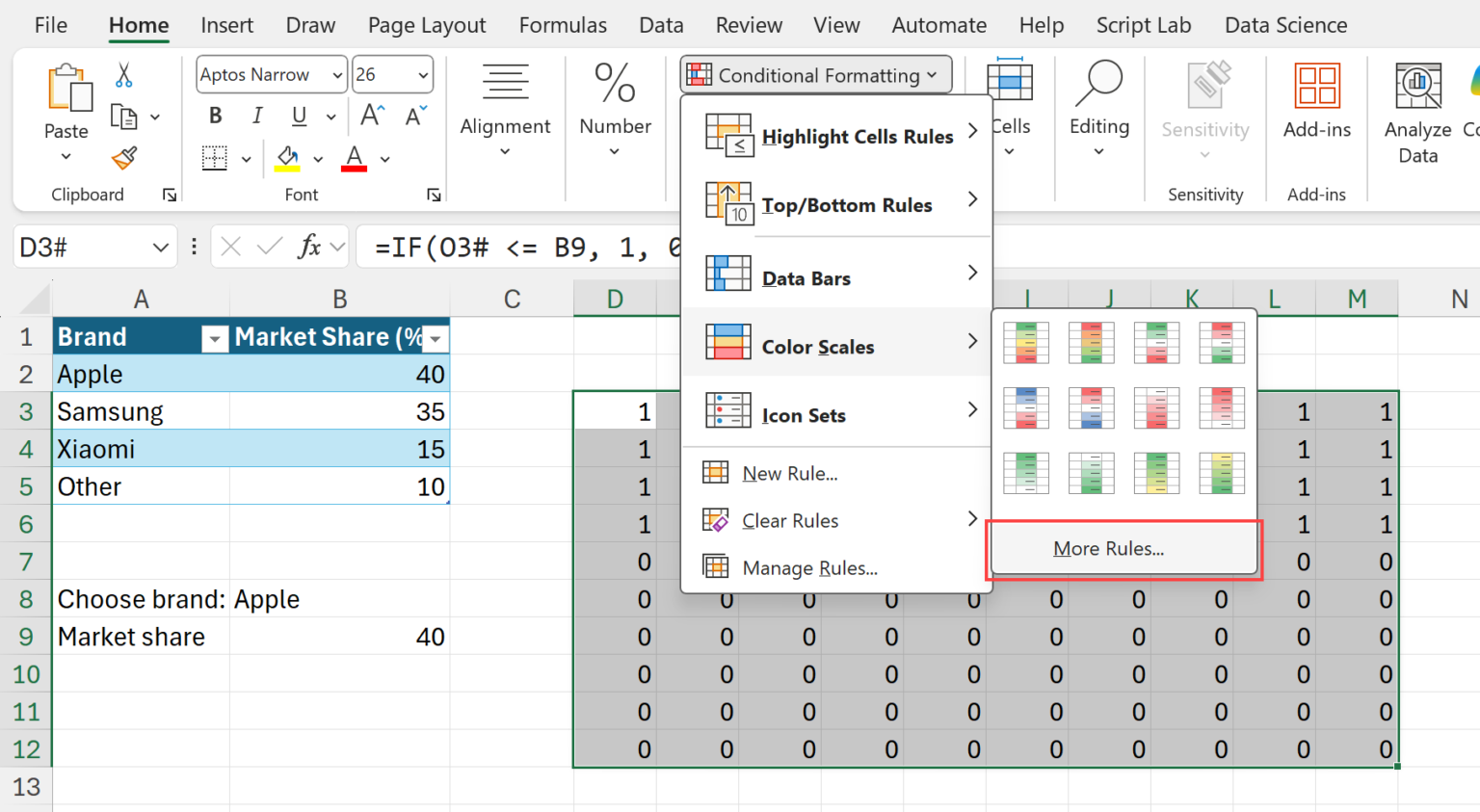The image size is (1480, 812).
Task: Click the Format Painter brush icon
Action: point(124,158)
